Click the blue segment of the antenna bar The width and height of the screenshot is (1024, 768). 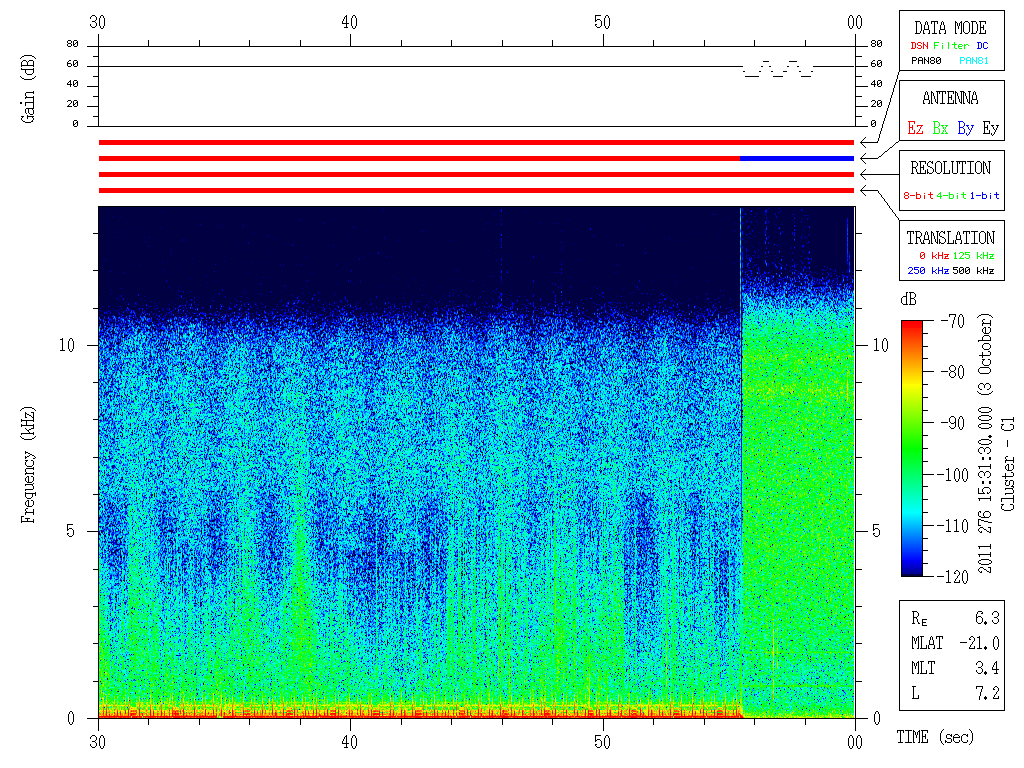tap(797, 159)
